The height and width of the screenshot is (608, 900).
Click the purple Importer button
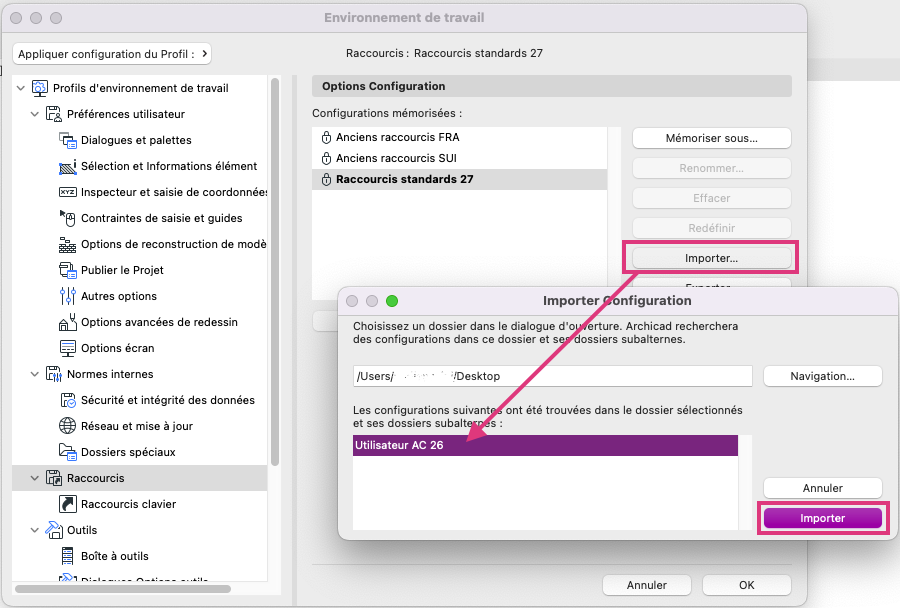coord(822,518)
